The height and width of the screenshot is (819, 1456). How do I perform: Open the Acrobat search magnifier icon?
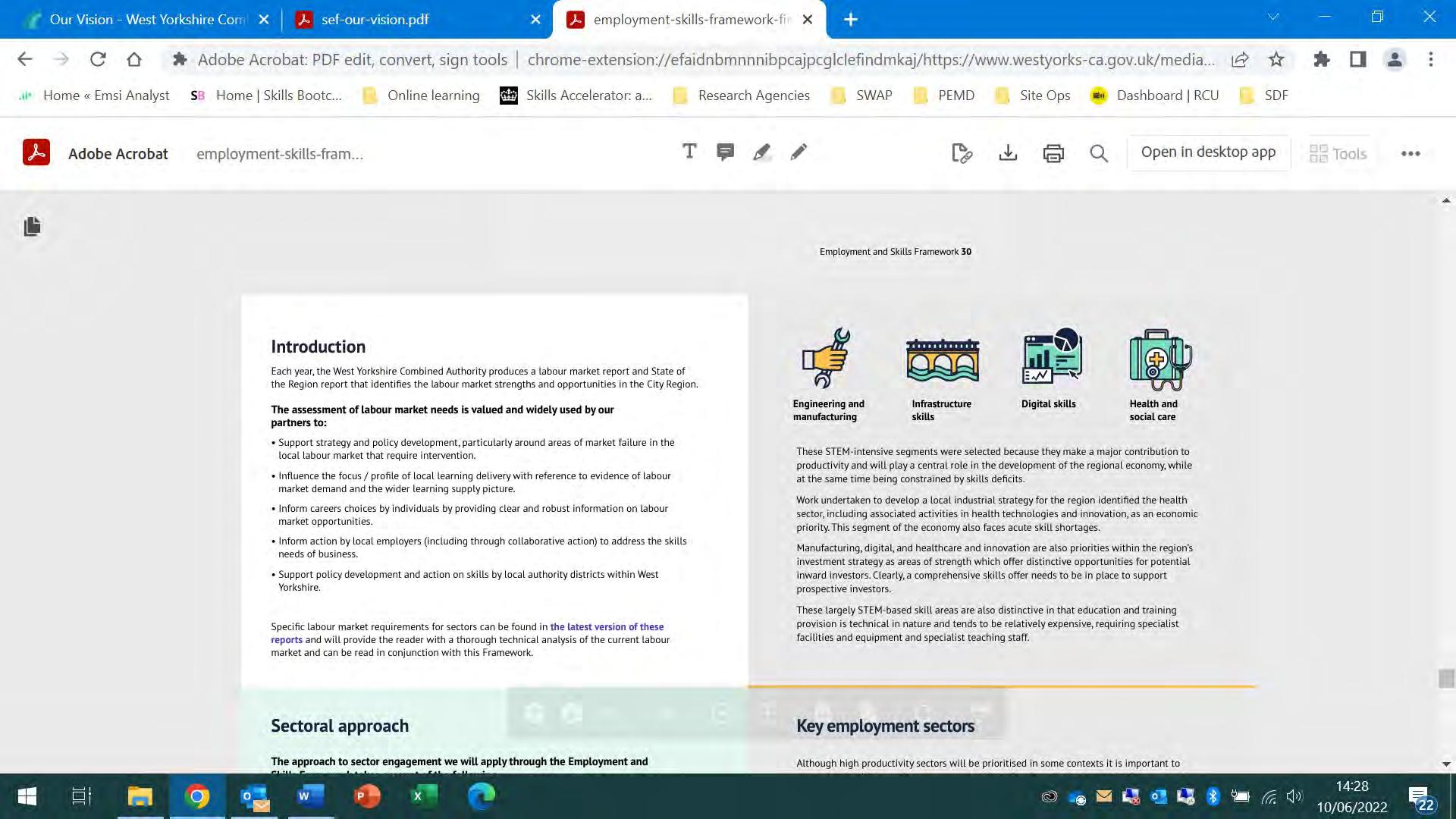click(x=1099, y=153)
